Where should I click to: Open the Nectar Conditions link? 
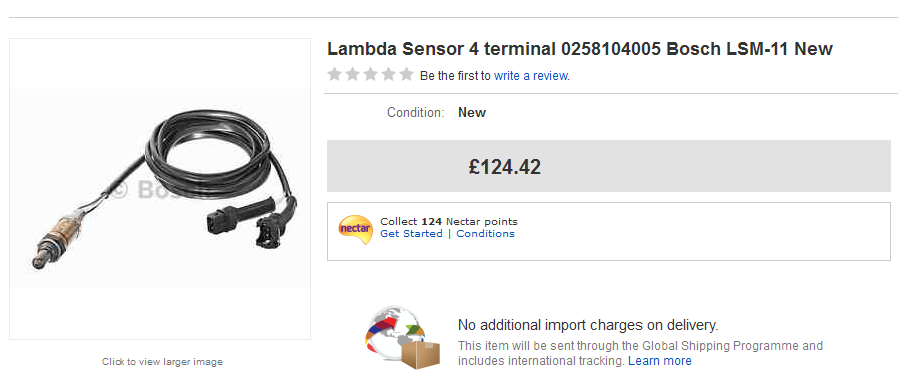point(486,234)
